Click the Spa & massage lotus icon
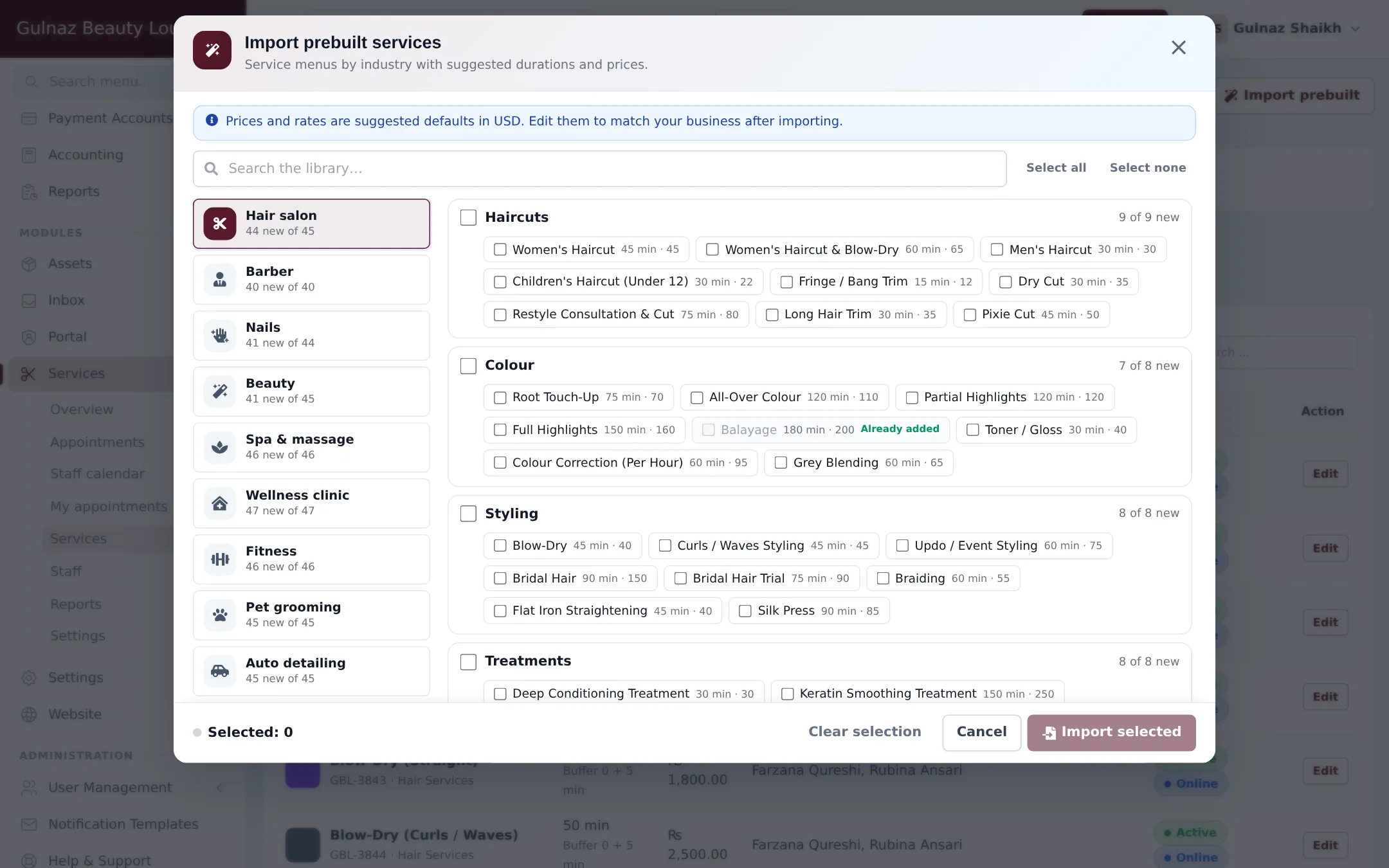 pos(220,448)
